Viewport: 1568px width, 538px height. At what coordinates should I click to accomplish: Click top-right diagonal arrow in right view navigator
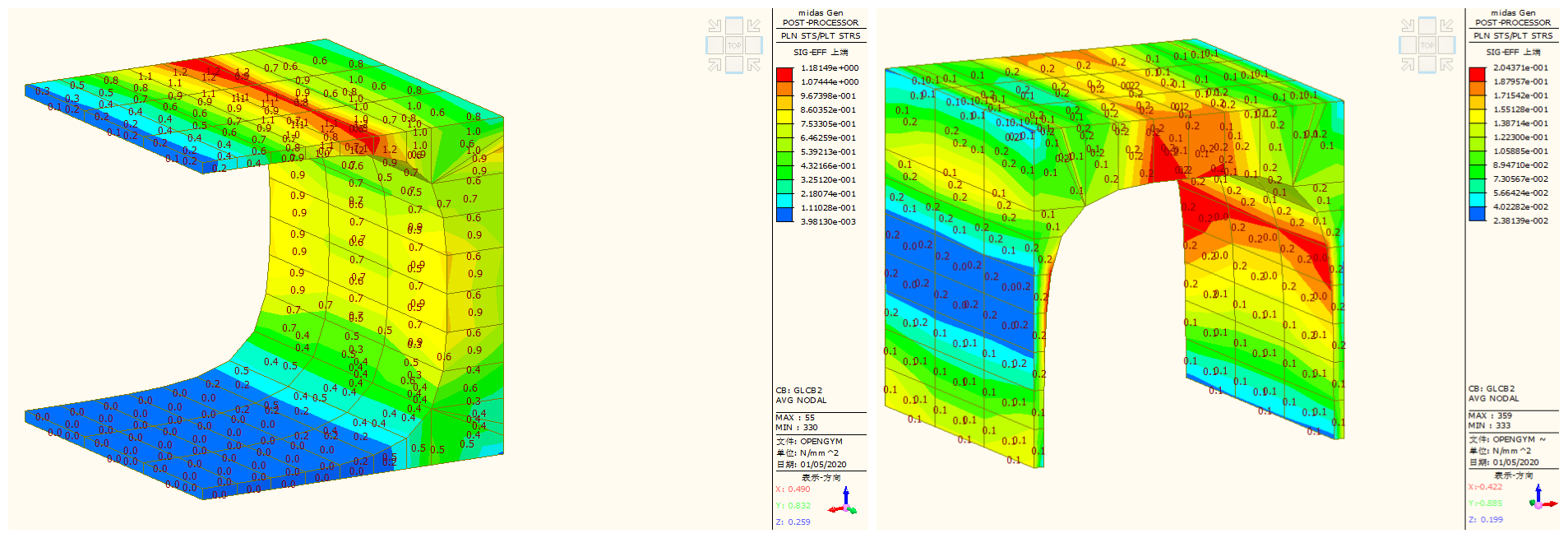point(1447,26)
